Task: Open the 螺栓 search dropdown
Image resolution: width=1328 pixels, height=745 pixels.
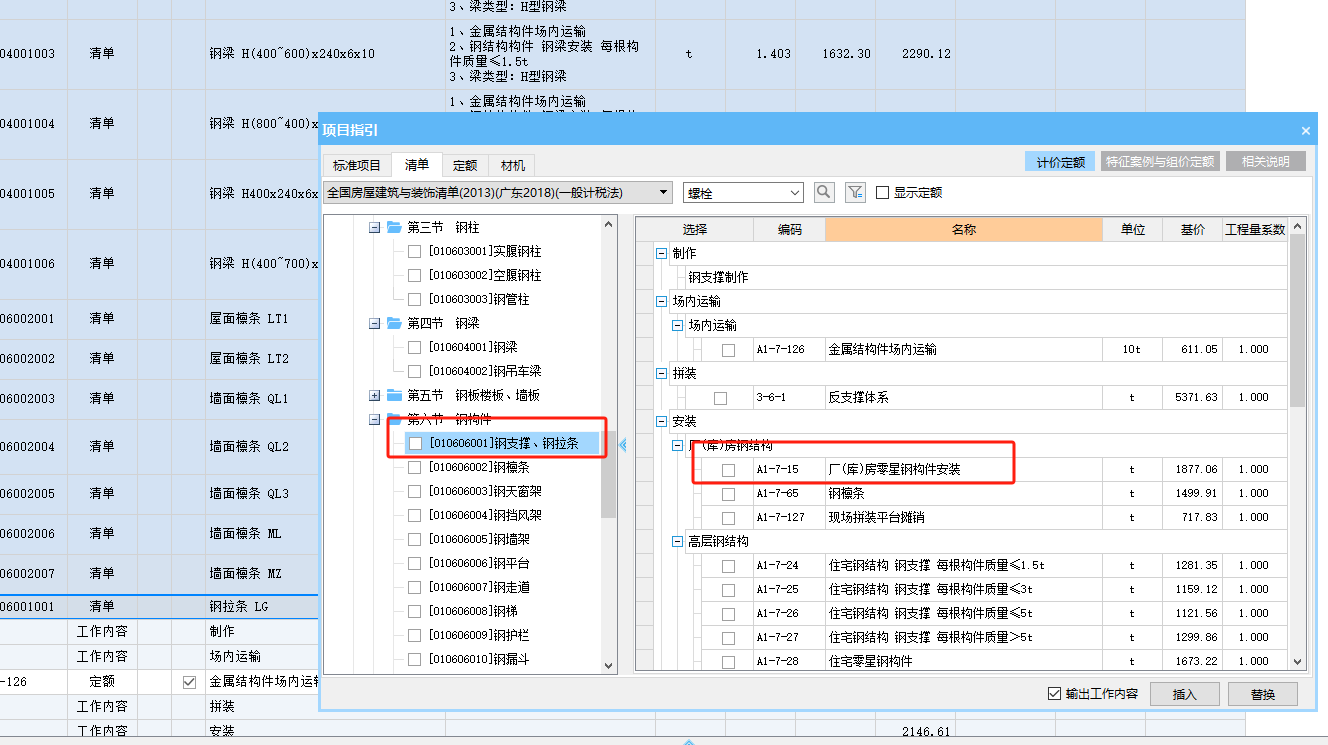Action: click(796, 192)
